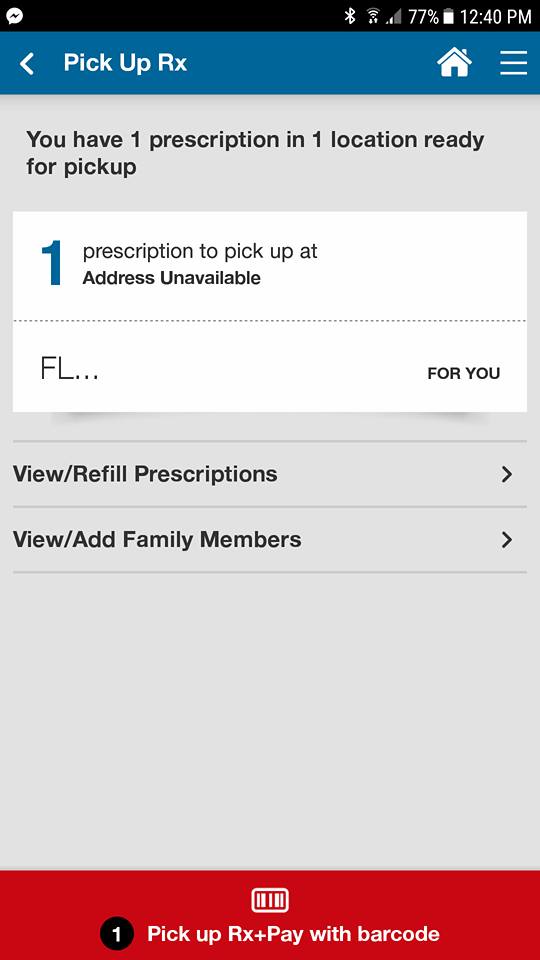The image size is (540, 960).
Task: Tap the black circle badge showing 1
Action: [116, 934]
